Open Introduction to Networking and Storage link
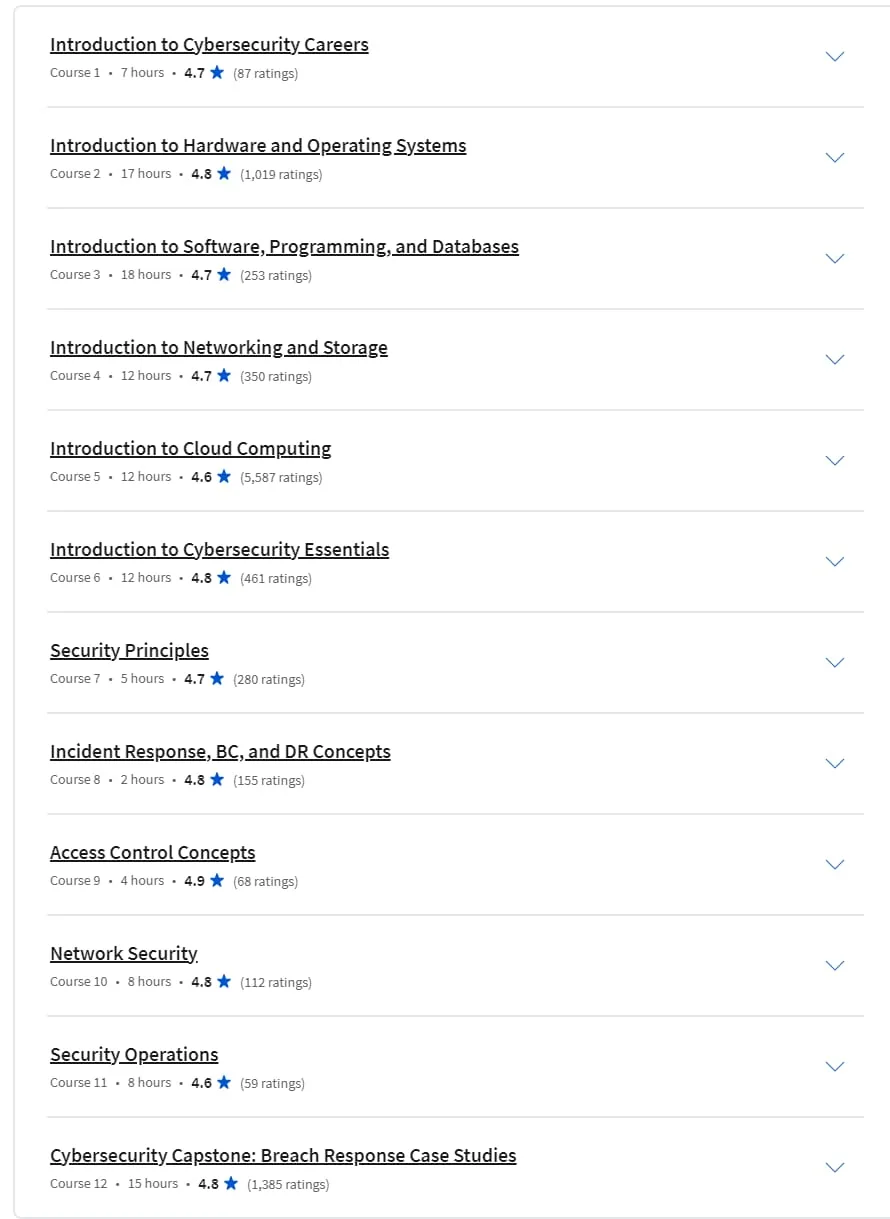The width and height of the screenshot is (890, 1219). pos(219,348)
